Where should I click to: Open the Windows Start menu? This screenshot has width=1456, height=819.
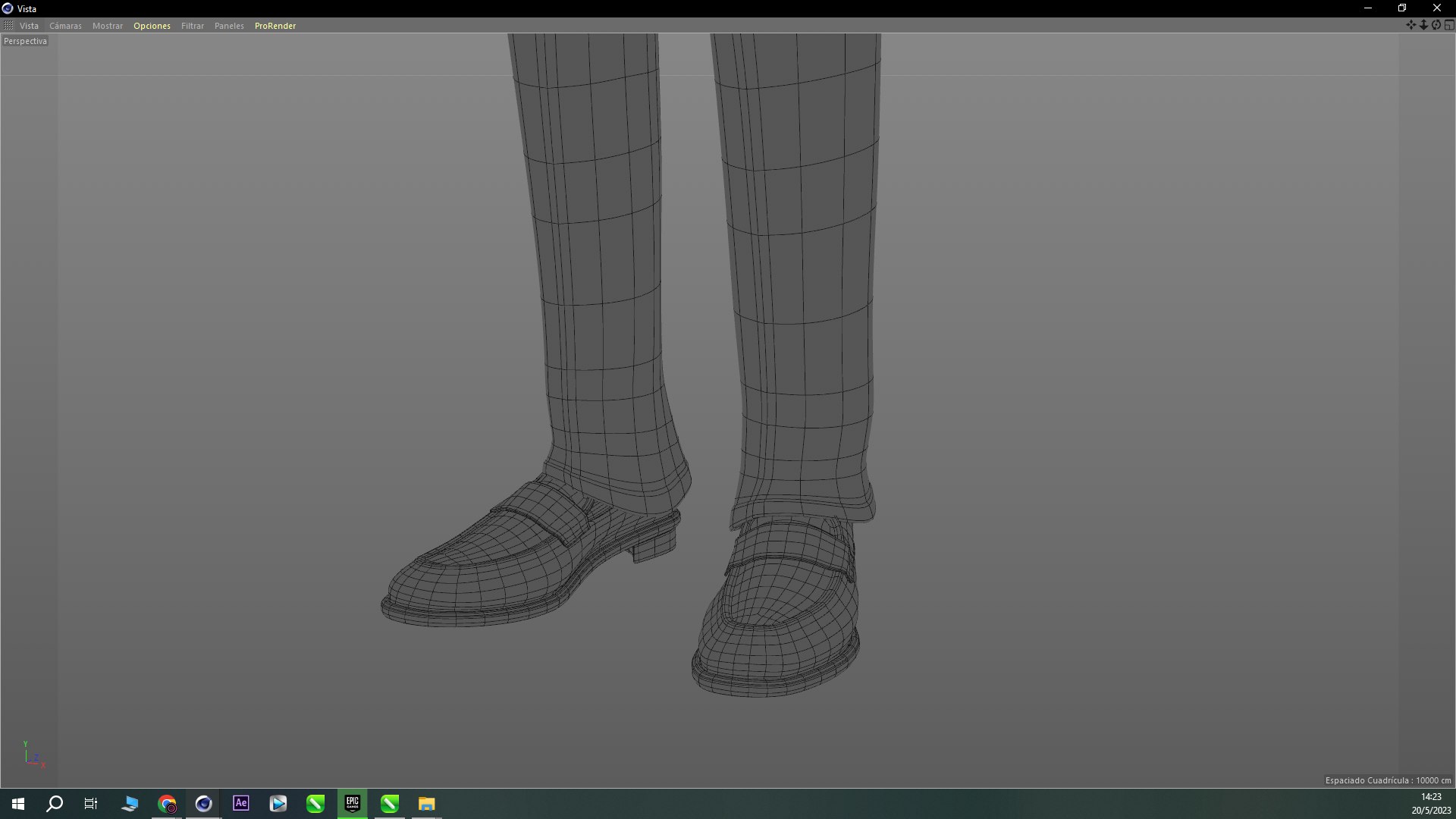(18, 804)
